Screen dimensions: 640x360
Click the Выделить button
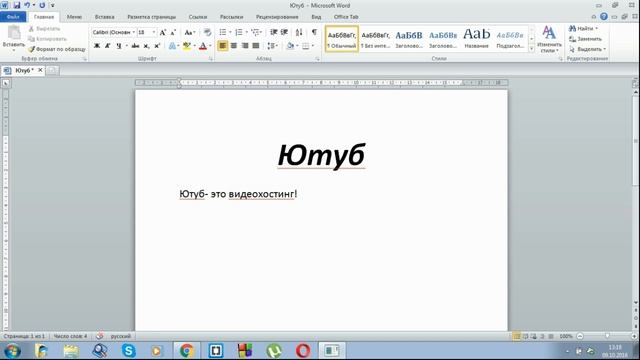pyautogui.click(x=588, y=49)
